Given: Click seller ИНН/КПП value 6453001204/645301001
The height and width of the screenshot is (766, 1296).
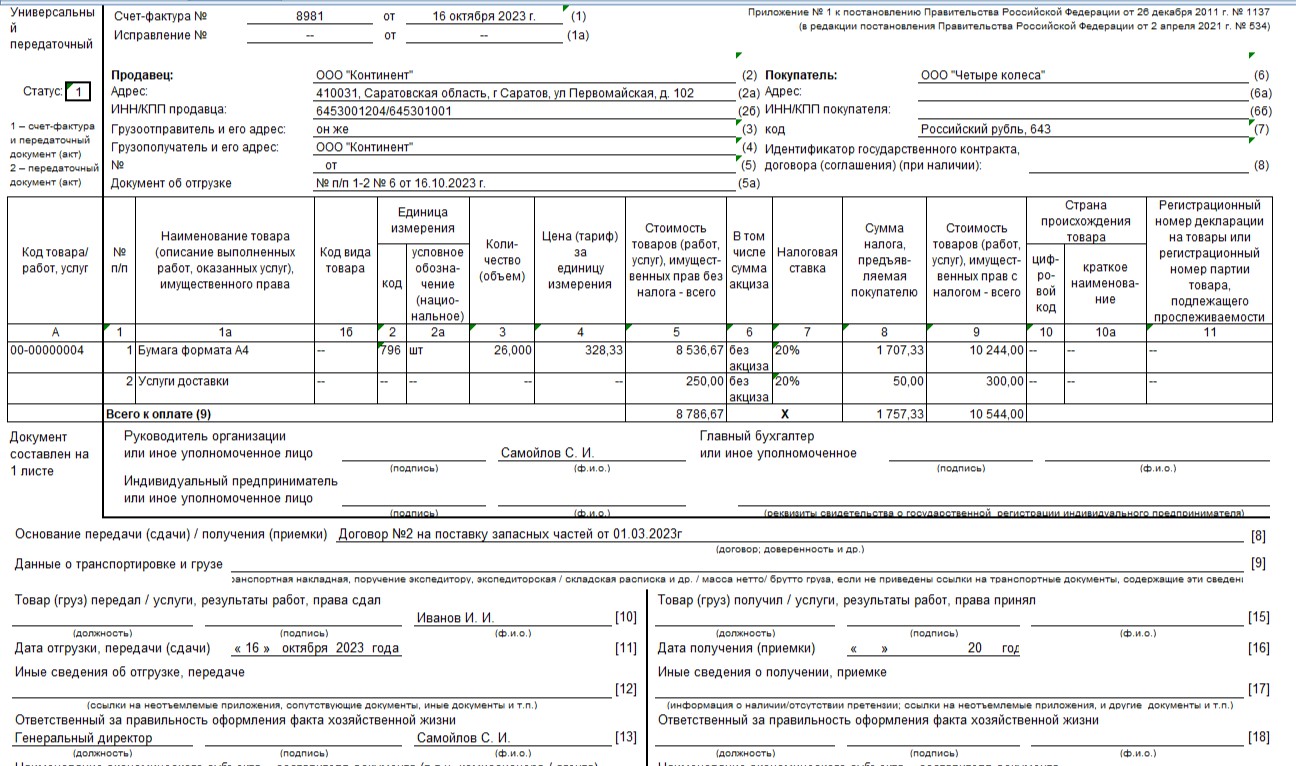Looking at the screenshot, I should point(524,111).
